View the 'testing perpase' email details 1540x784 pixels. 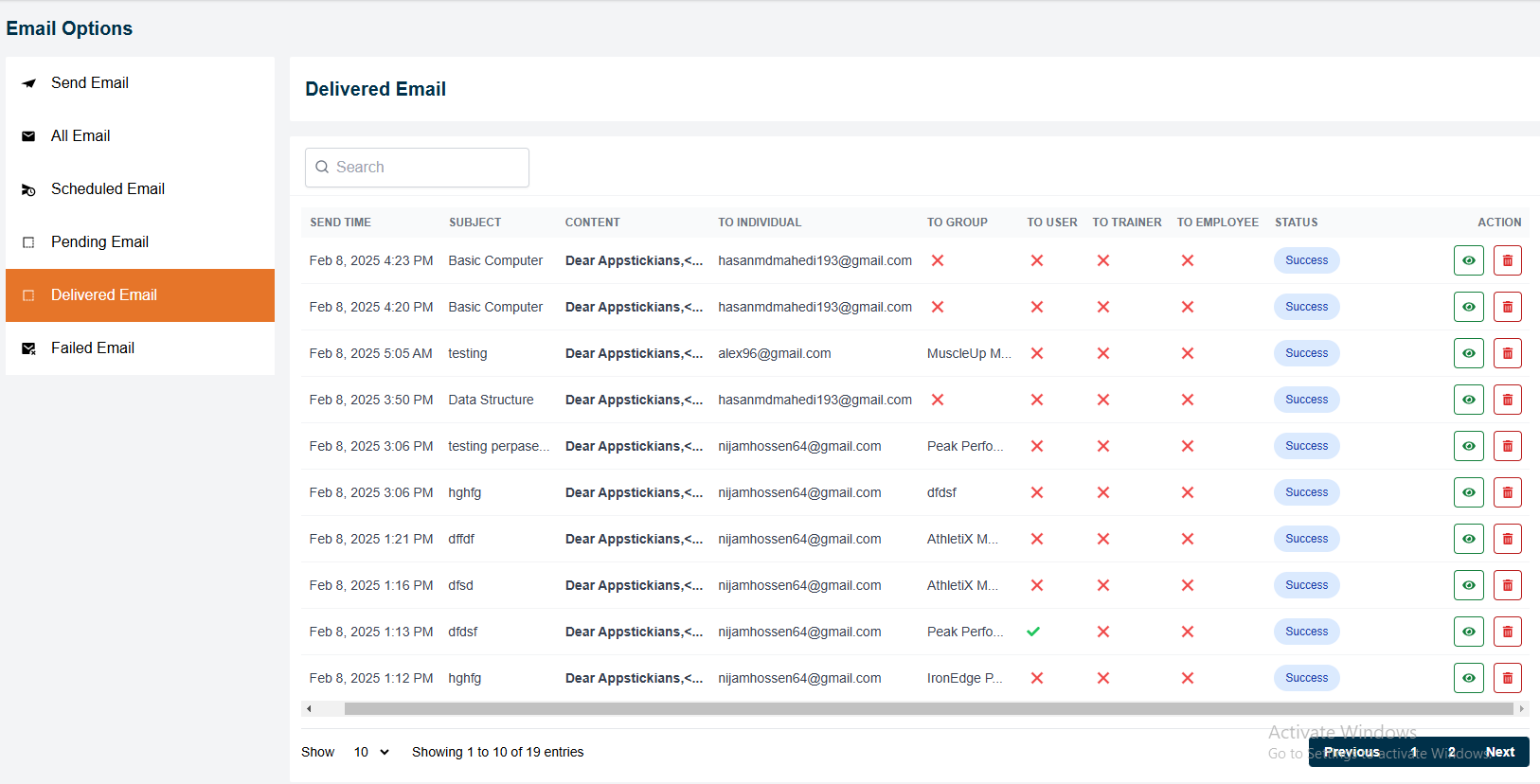pyautogui.click(x=1468, y=446)
